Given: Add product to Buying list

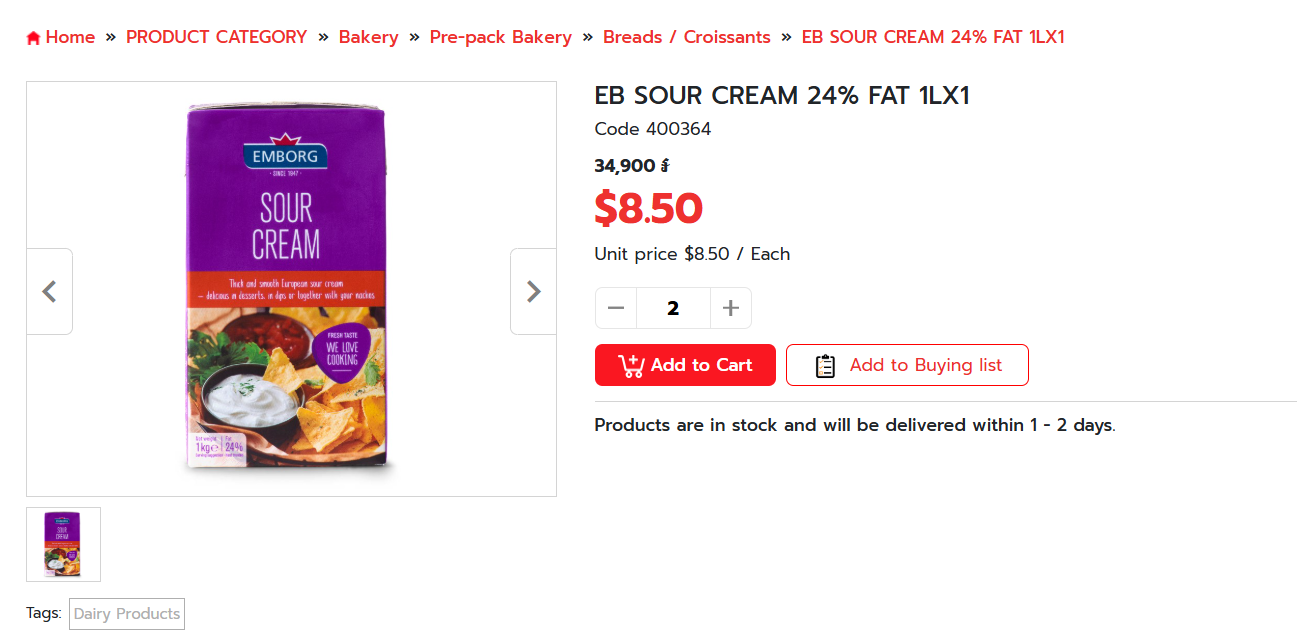Looking at the screenshot, I should coord(907,365).
